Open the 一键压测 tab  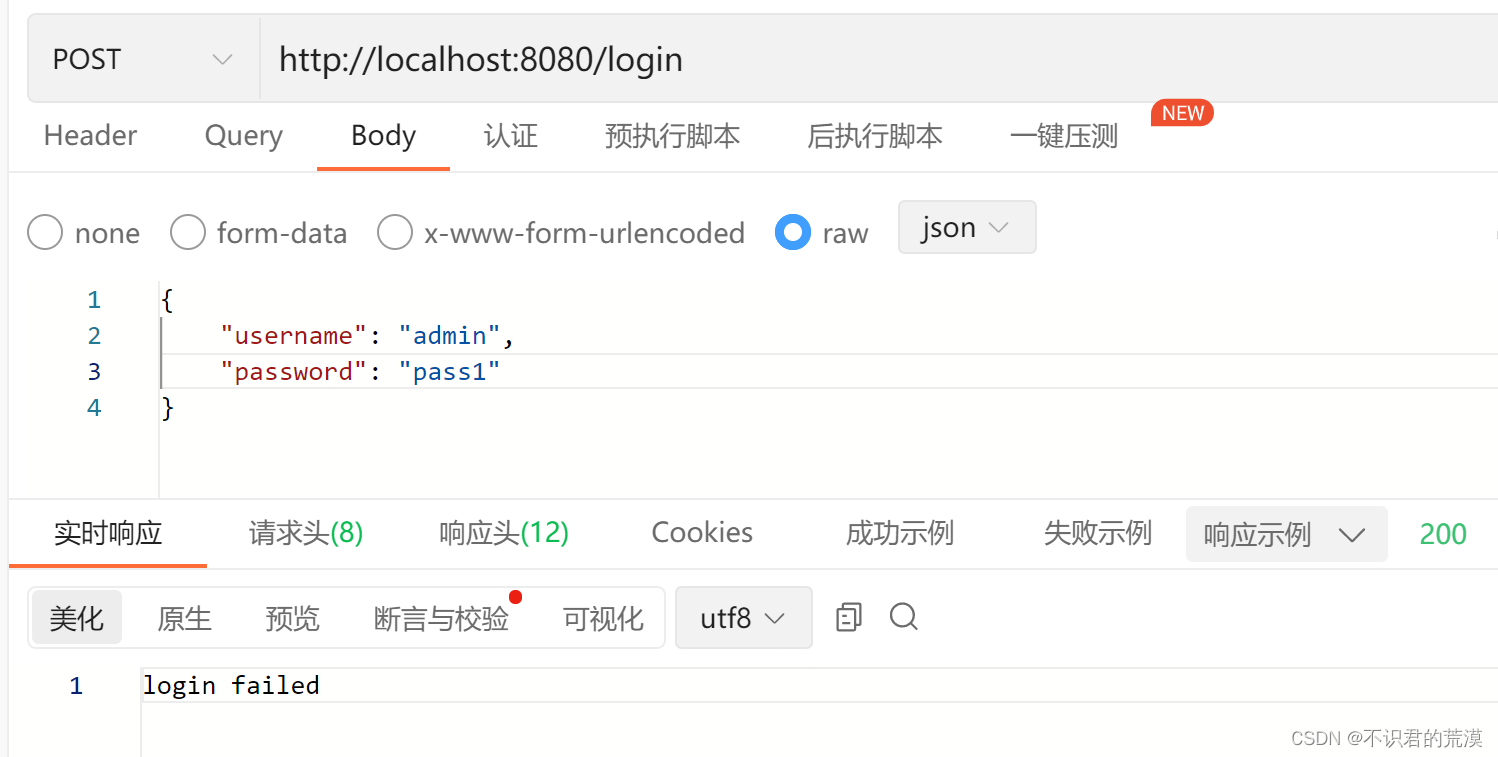(x=1064, y=135)
